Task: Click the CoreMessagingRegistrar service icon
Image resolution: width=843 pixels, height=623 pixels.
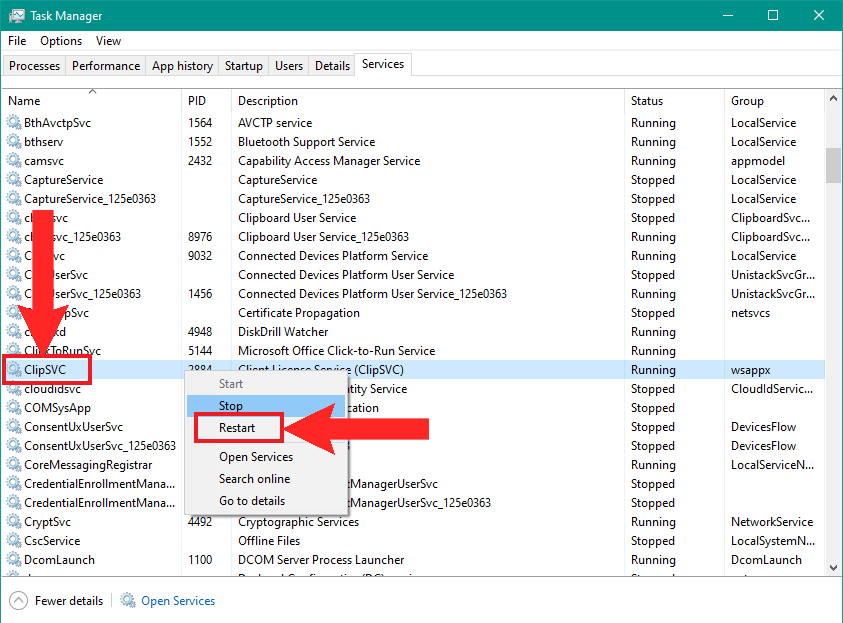Action: 14,465
